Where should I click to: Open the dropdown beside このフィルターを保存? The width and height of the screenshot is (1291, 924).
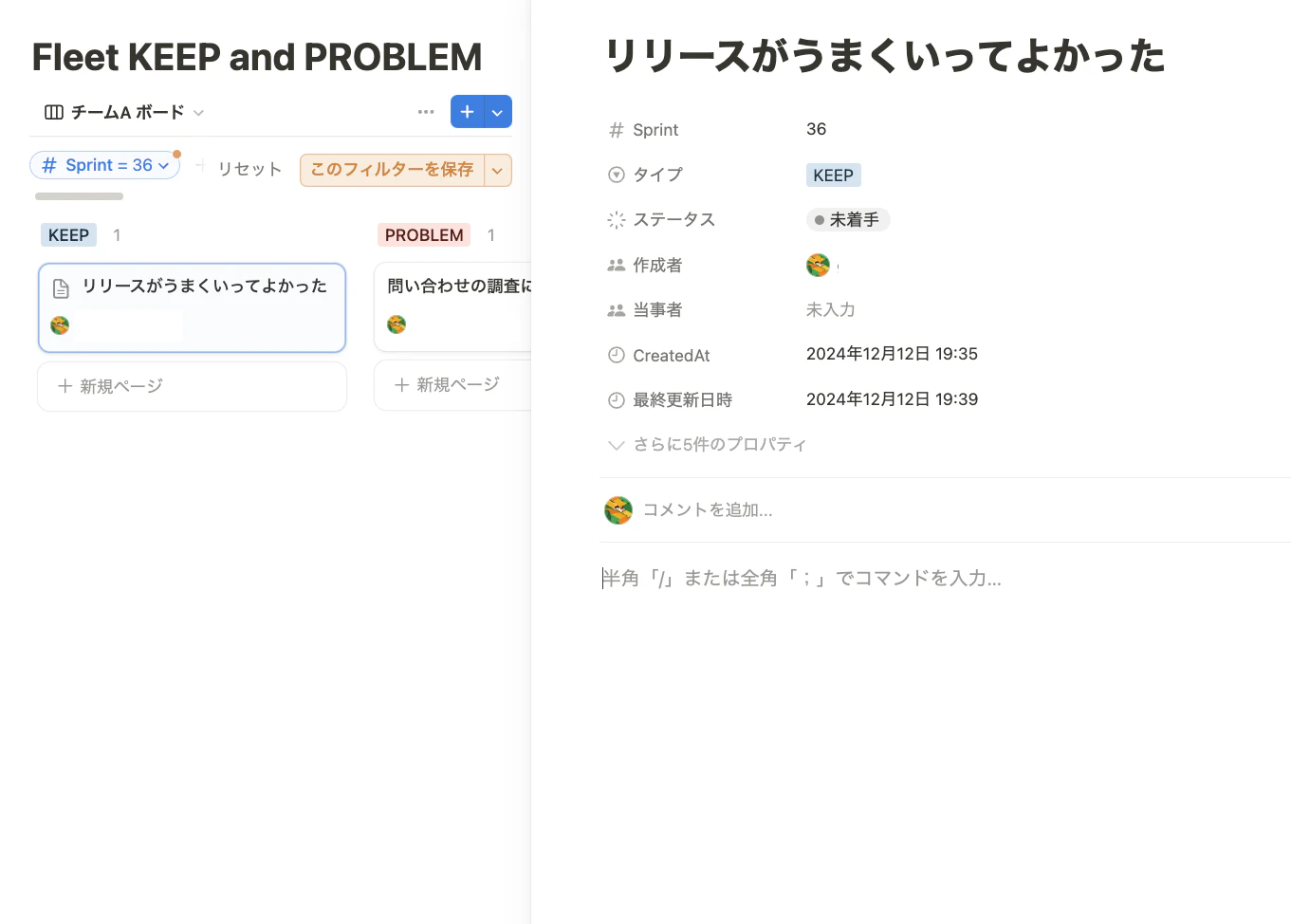(498, 170)
